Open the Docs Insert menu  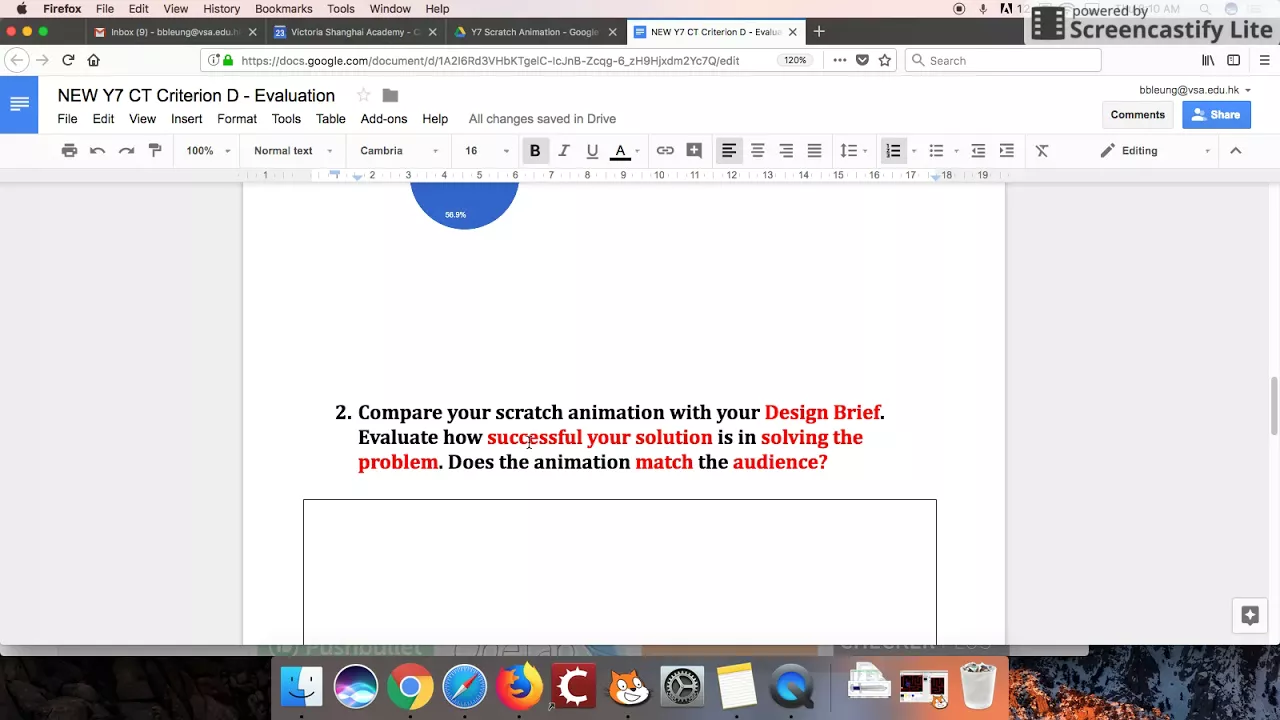click(x=187, y=119)
